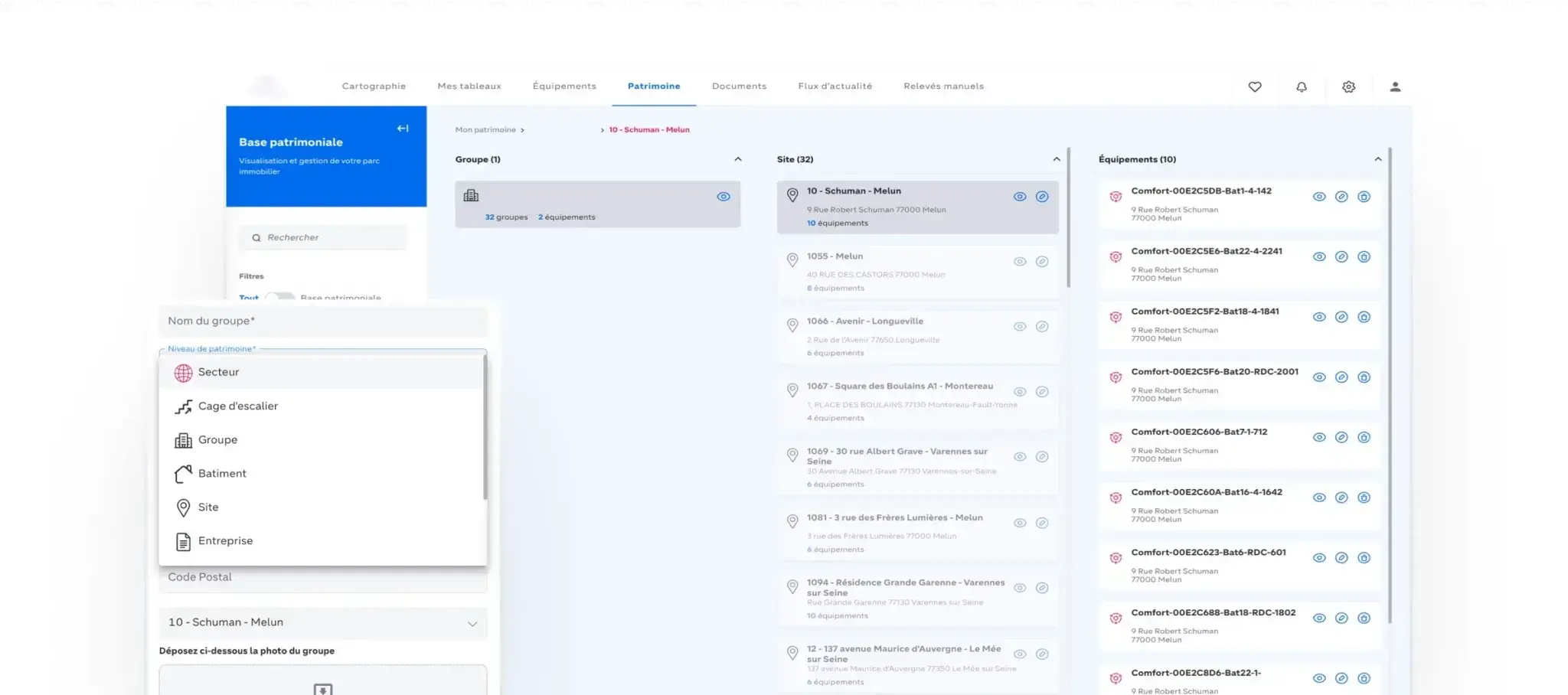Toggle the Tout / Base patrimoniale filter switch
Screen dimensions: 1568x695
click(x=279, y=297)
